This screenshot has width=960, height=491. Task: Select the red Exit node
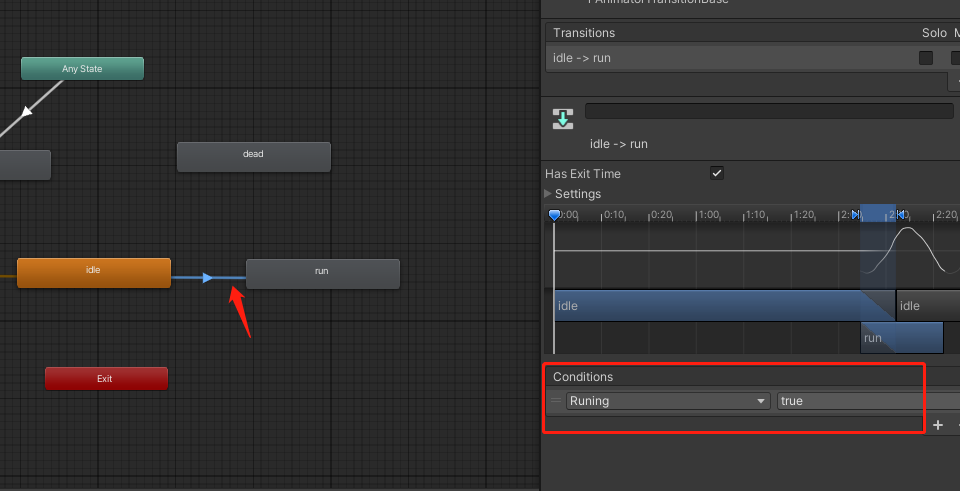107,378
